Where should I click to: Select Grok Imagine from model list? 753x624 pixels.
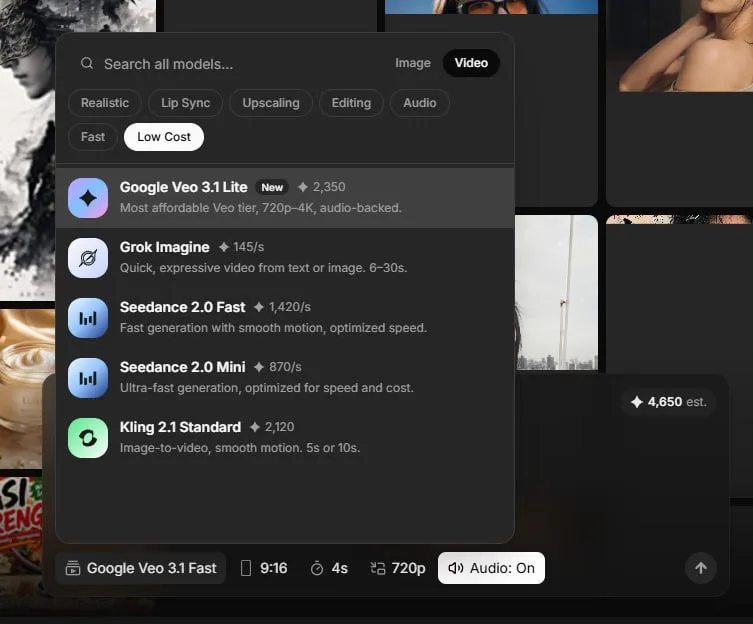click(285, 258)
